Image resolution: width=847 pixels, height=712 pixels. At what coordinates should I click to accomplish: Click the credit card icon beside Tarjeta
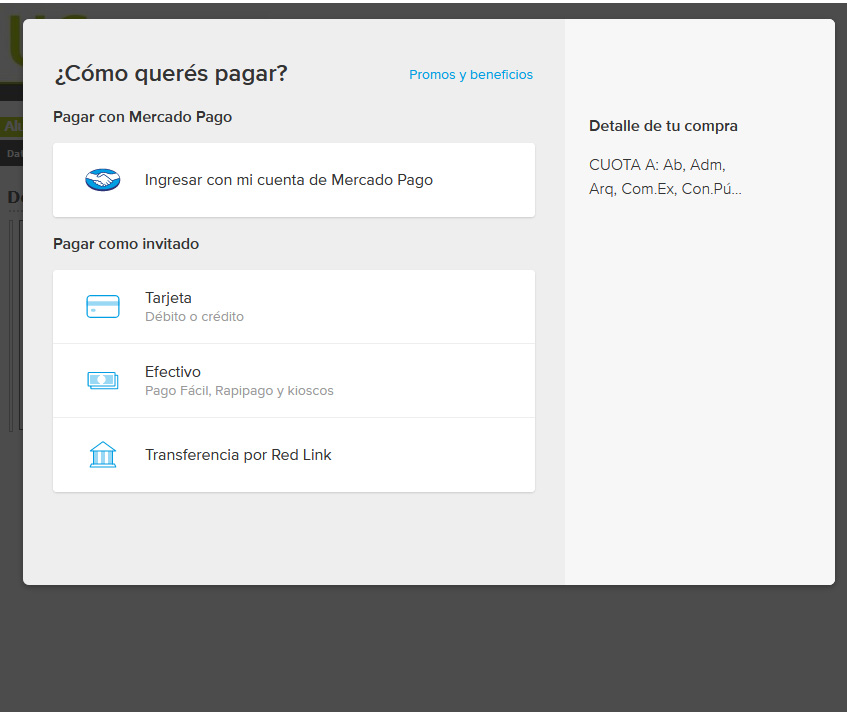pyautogui.click(x=103, y=306)
